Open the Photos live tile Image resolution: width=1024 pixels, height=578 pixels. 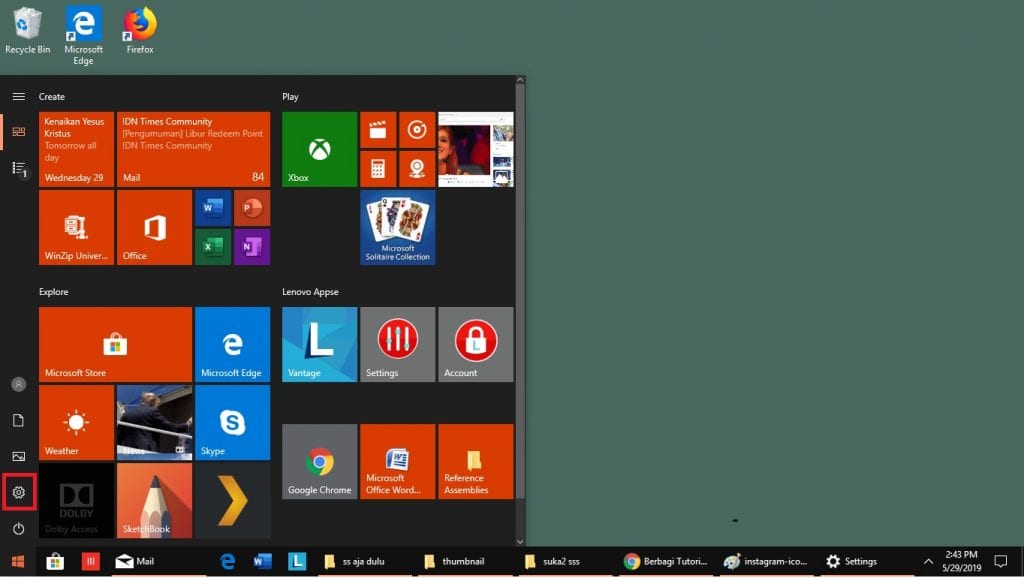click(475, 150)
